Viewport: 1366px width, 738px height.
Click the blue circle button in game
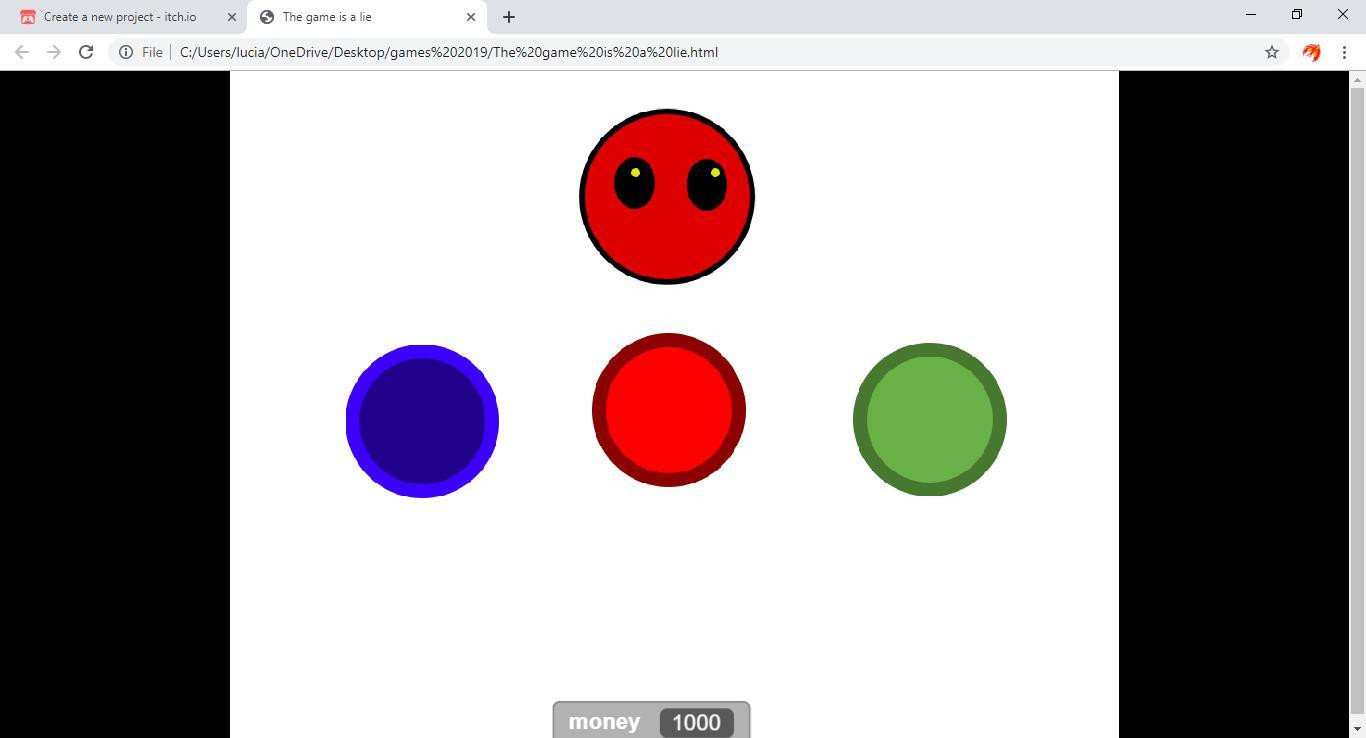coord(422,421)
